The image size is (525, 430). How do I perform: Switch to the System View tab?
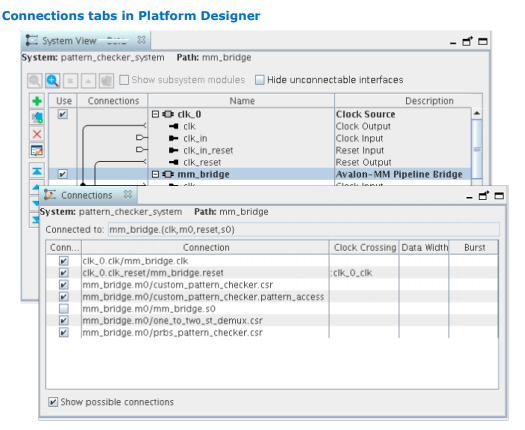[x=86, y=41]
